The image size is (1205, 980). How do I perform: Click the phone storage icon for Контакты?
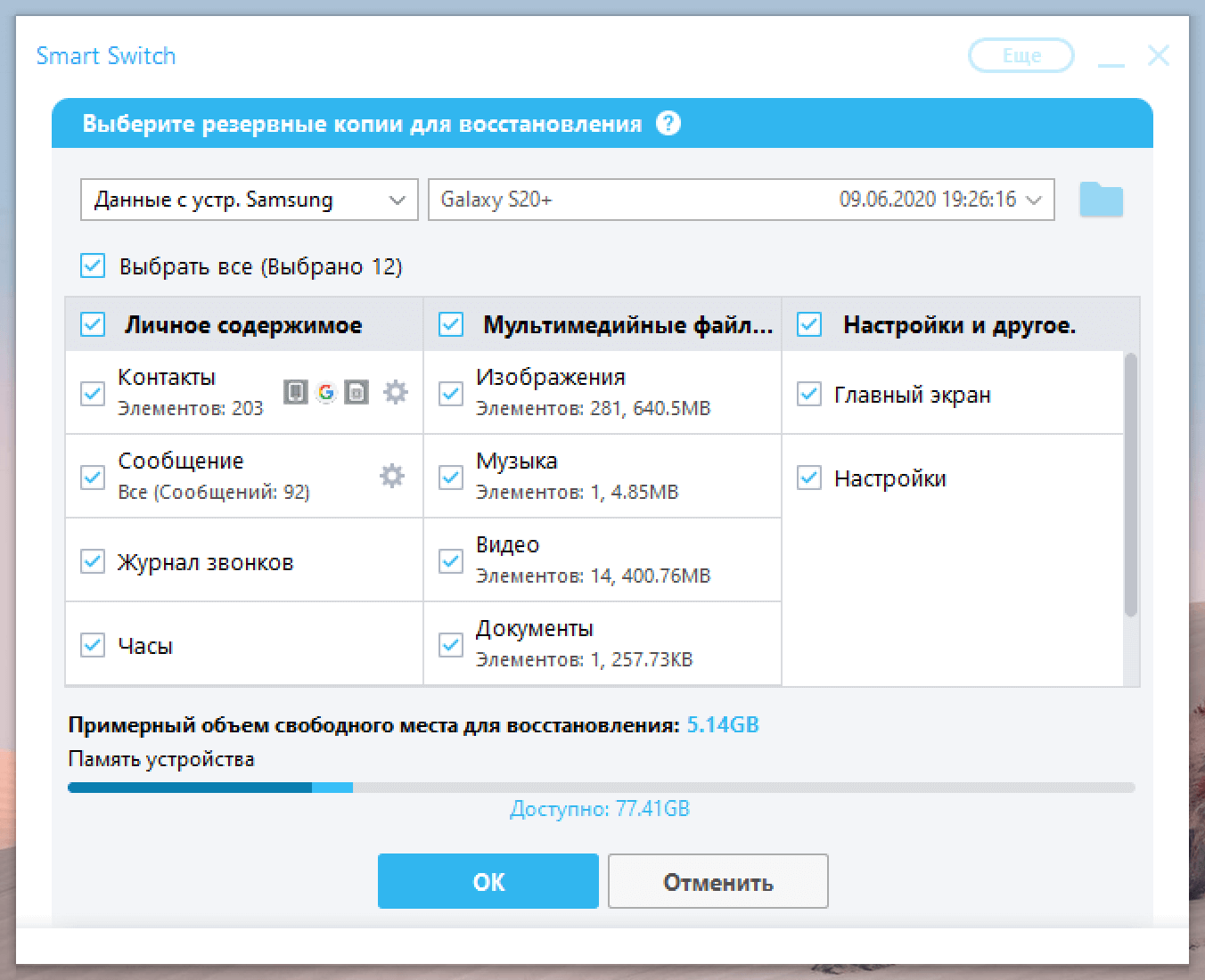pos(296,391)
